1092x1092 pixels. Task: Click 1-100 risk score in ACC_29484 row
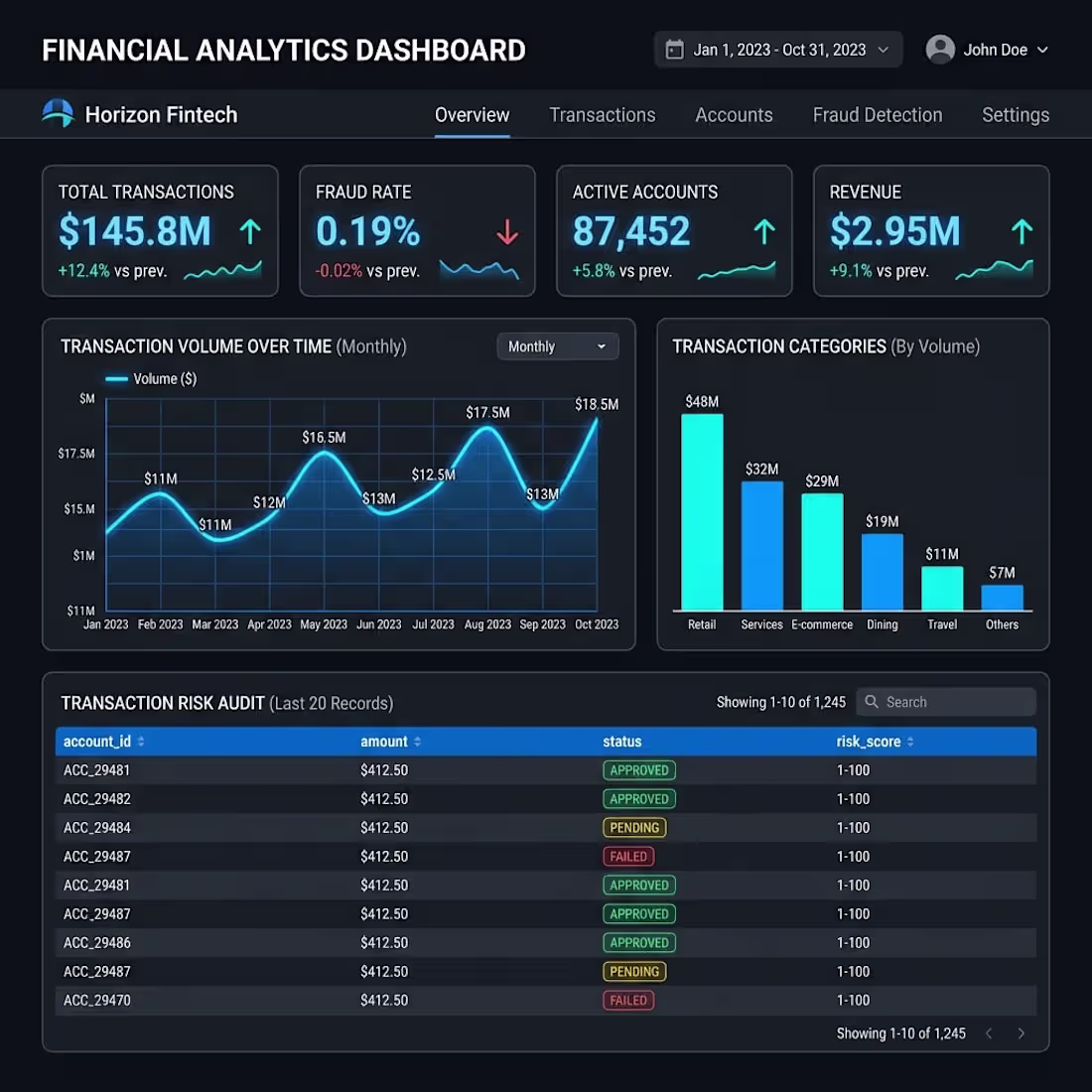(x=853, y=827)
